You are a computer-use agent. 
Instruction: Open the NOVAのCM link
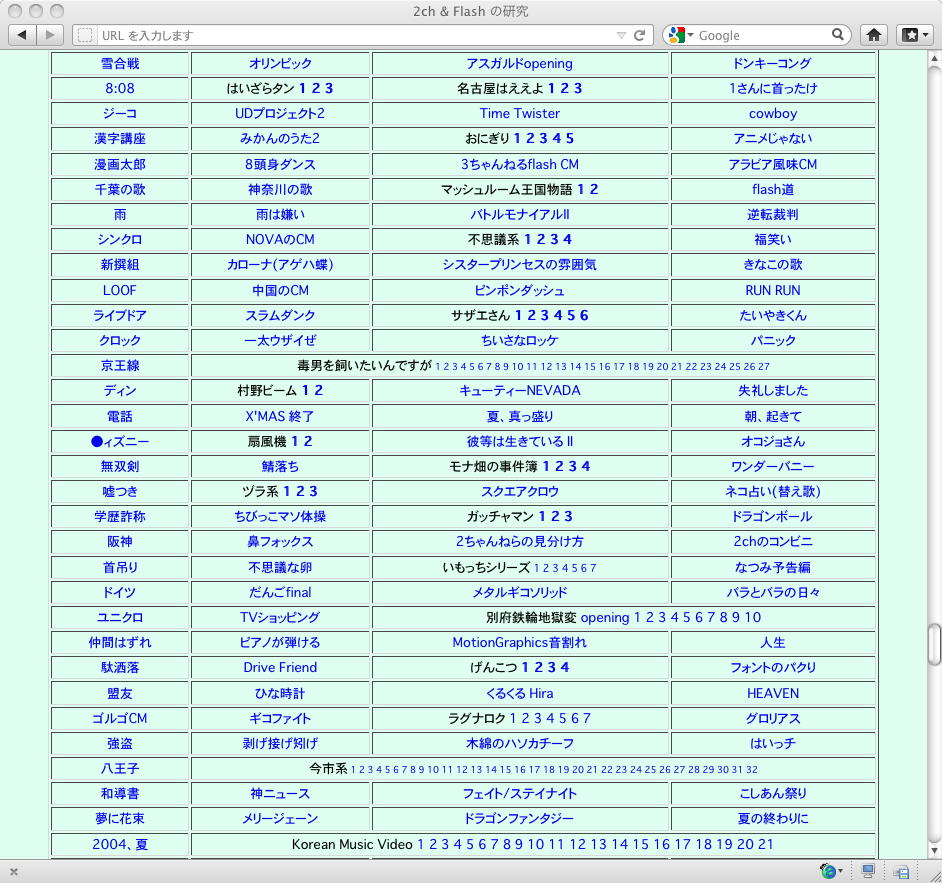pyautogui.click(x=280, y=240)
